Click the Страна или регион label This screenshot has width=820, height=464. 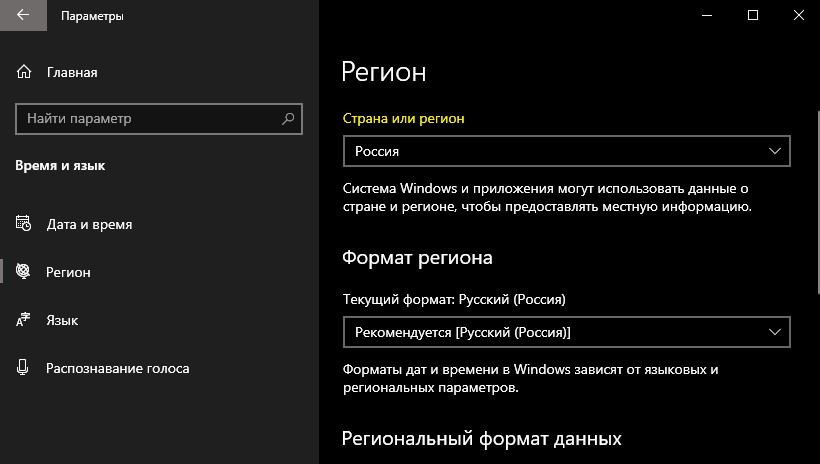coord(403,119)
